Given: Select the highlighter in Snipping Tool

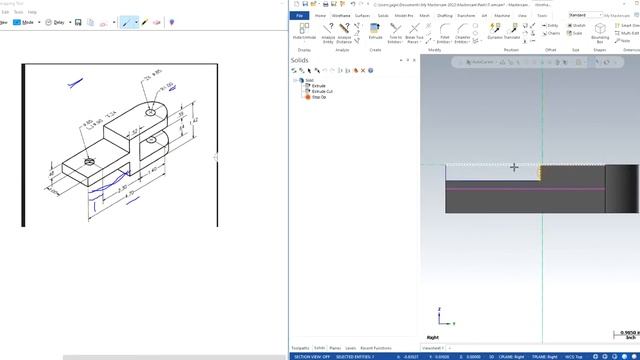Looking at the screenshot, I should pos(145,22).
